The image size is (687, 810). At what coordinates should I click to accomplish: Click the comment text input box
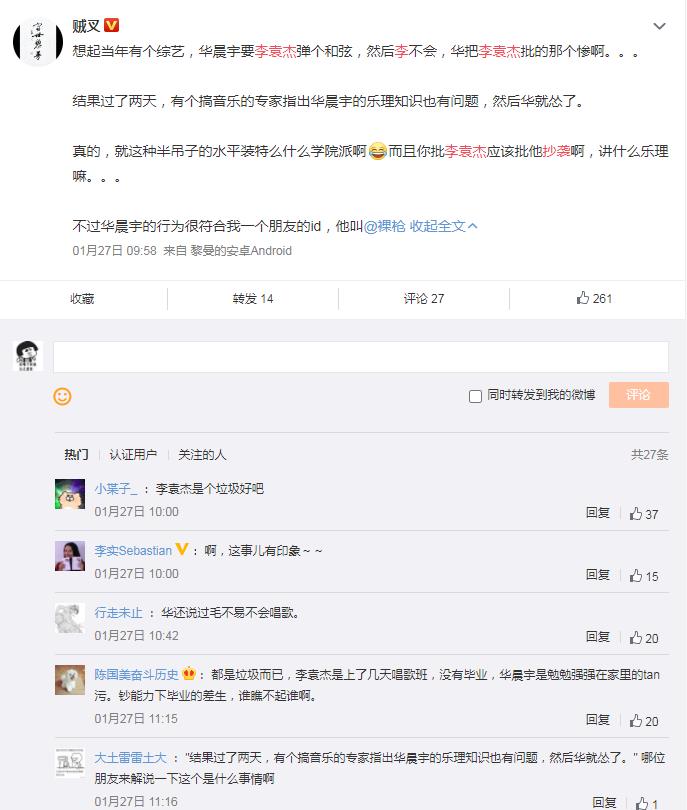coord(360,357)
